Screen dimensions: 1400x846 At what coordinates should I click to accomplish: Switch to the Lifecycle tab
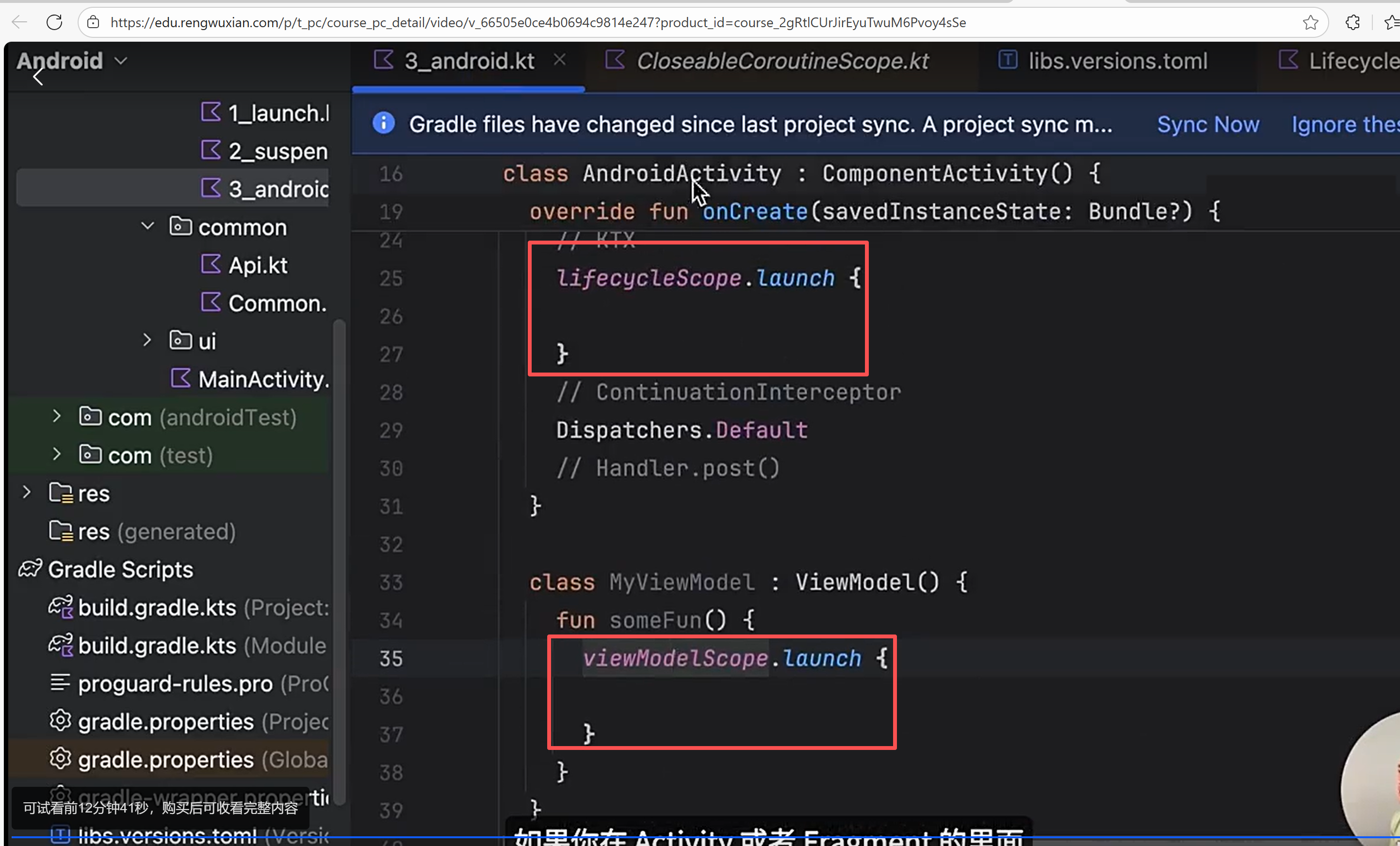[x=1339, y=61]
